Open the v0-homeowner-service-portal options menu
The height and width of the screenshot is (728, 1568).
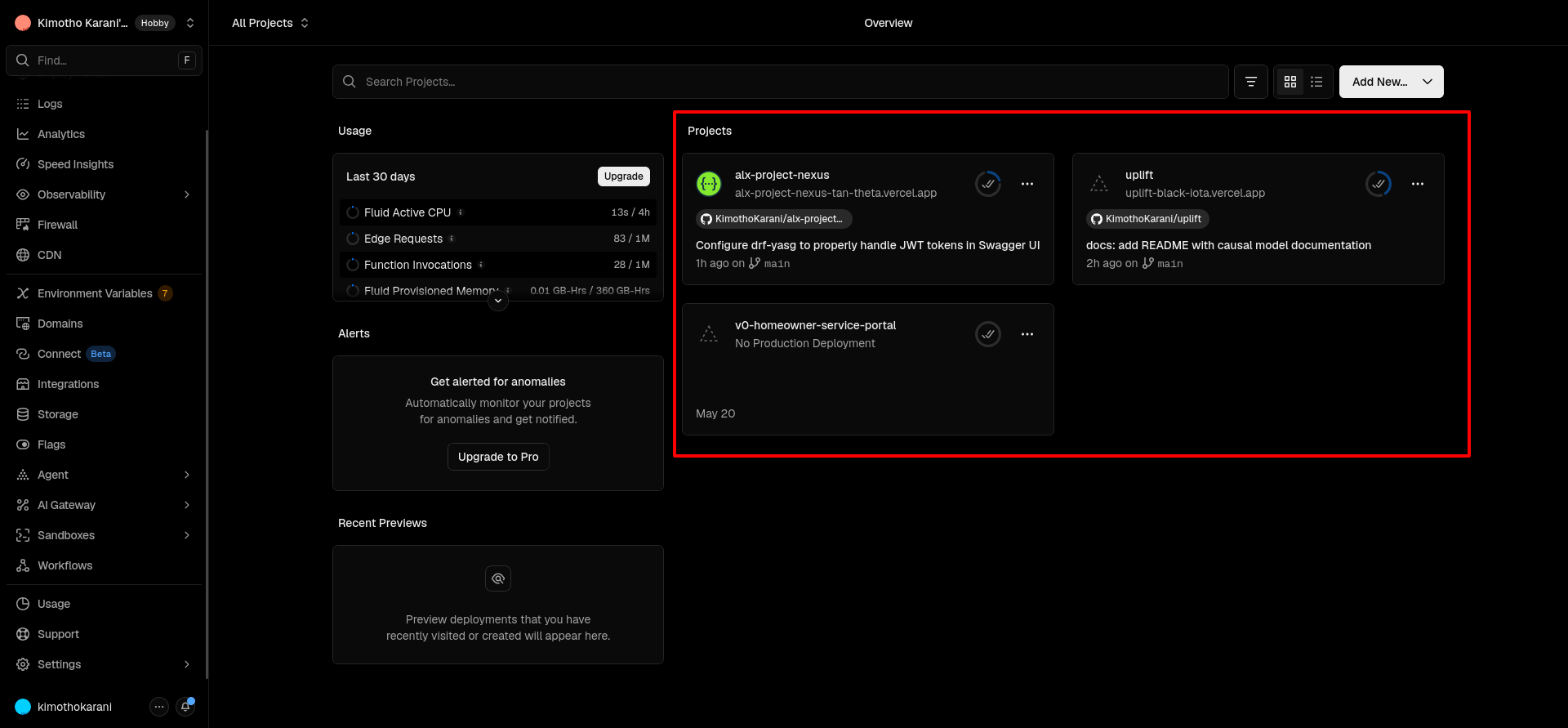[1027, 334]
